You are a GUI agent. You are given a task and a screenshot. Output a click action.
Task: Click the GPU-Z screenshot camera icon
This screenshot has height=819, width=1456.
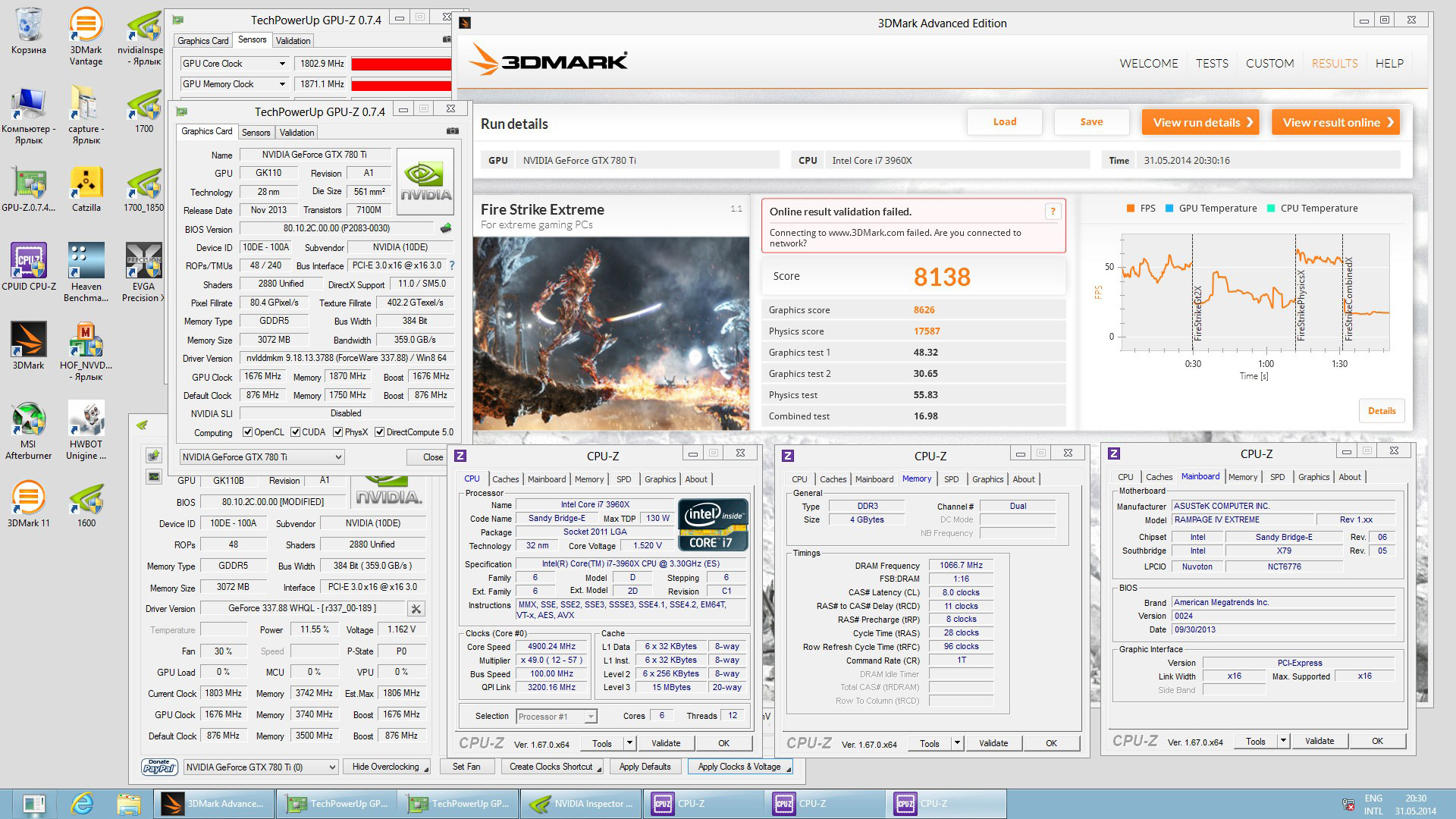pyautogui.click(x=453, y=131)
